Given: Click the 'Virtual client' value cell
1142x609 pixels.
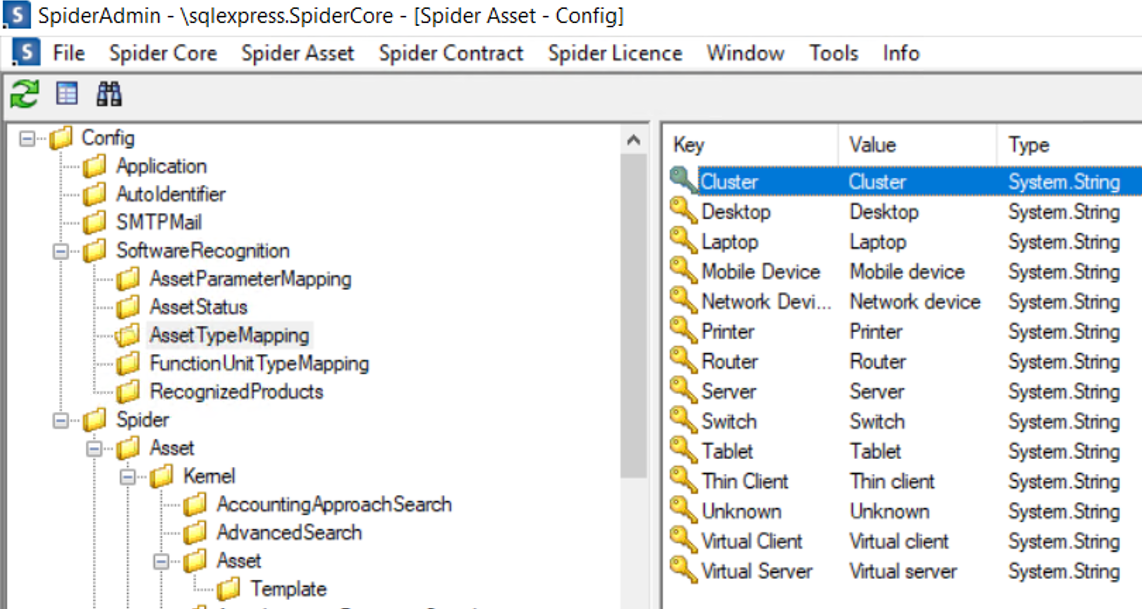Looking at the screenshot, I should pyautogui.click(x=899, y=541).
